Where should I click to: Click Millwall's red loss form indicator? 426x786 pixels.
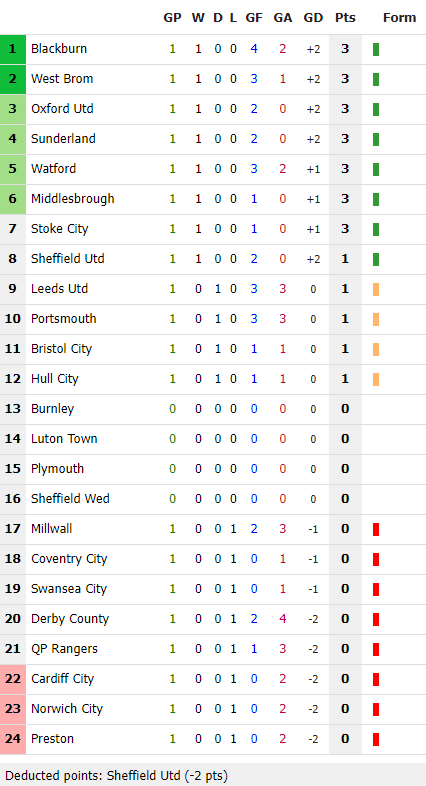(376, 529)
